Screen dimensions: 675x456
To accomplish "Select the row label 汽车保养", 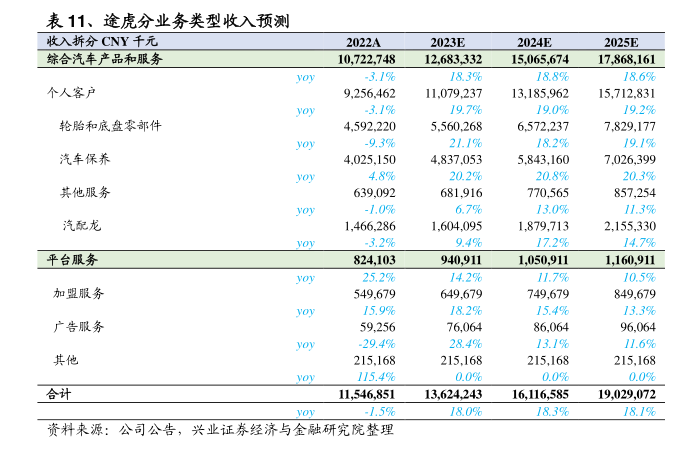I will point(85,159).
